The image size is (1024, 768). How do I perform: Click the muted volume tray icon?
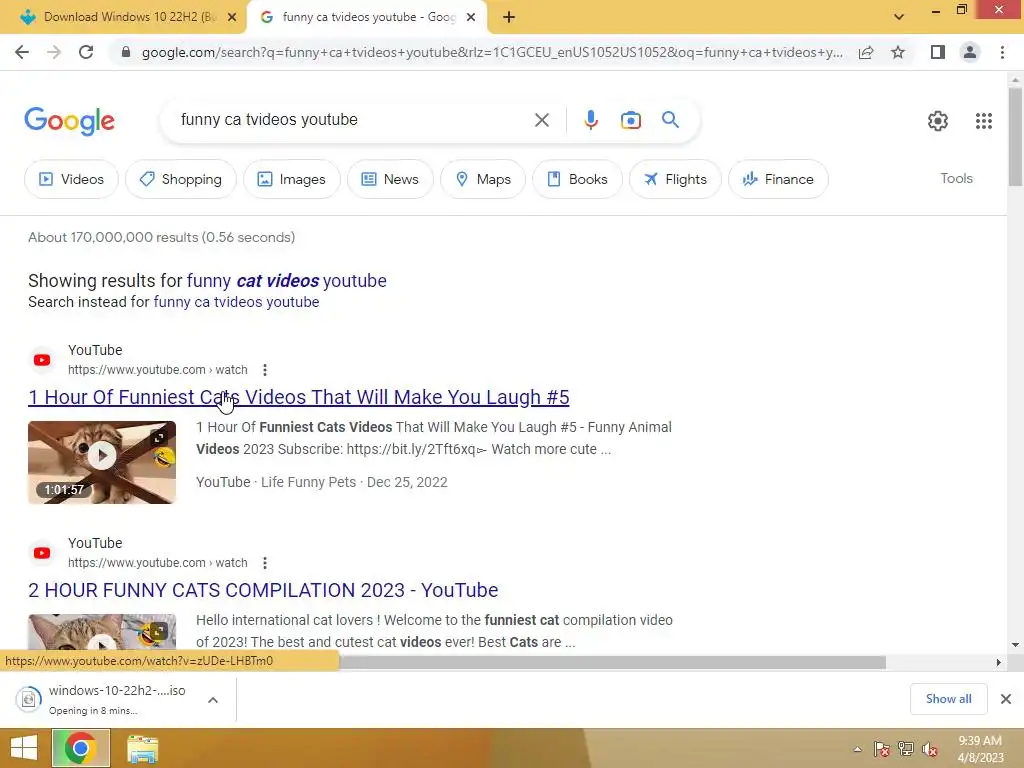[x=930, y=749]
